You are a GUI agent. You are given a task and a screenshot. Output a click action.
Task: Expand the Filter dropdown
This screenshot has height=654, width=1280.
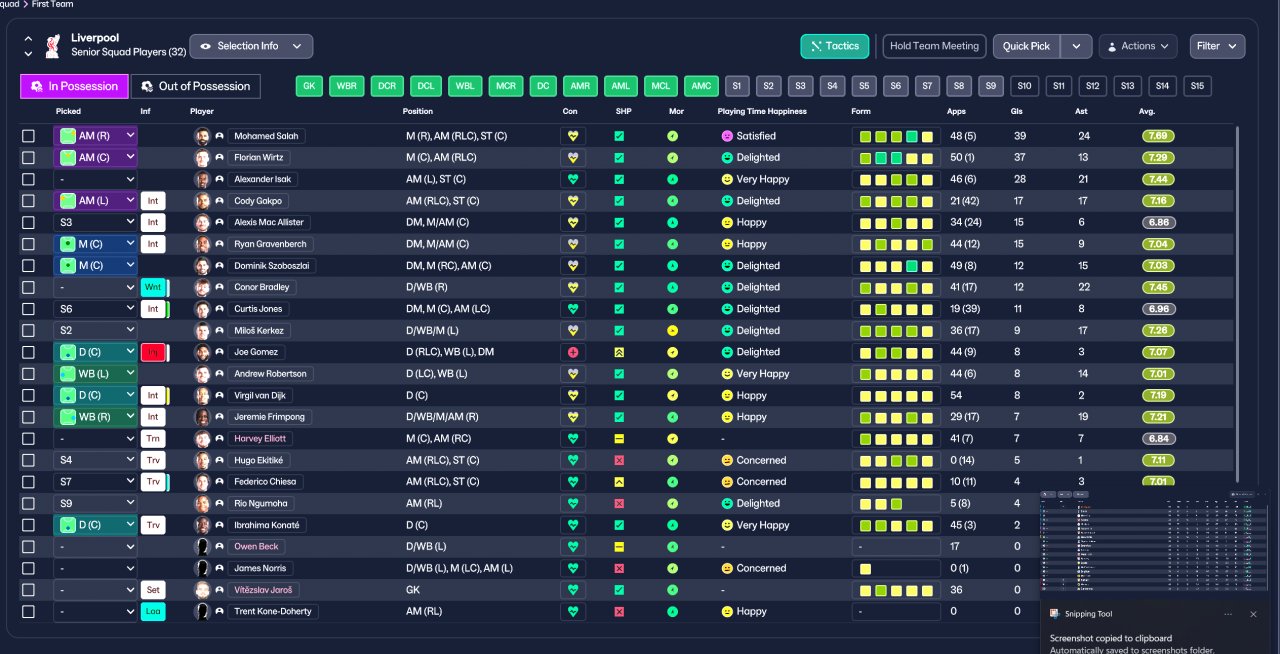coord(1217,46)
